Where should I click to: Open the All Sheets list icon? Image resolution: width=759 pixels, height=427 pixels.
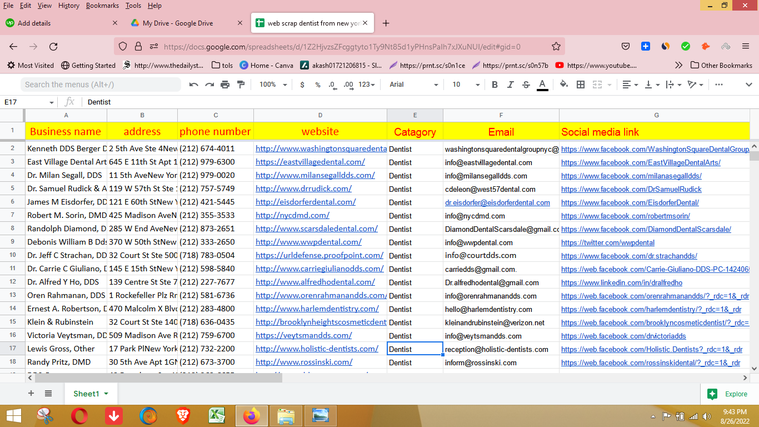48,394
